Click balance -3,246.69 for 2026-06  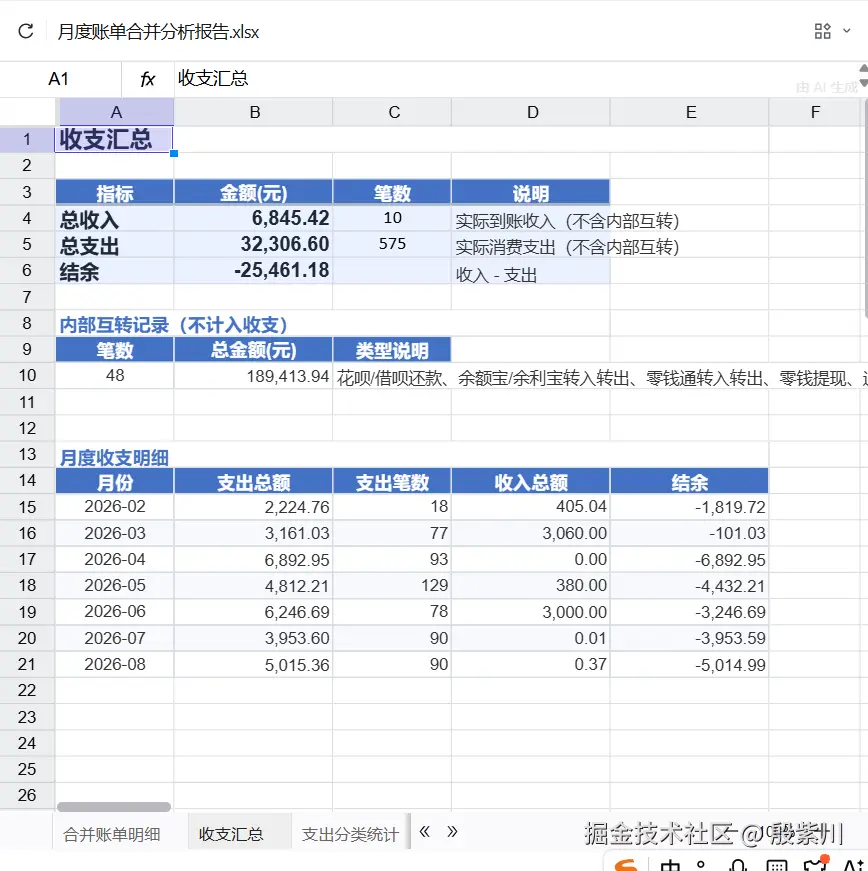pos(689,612)
